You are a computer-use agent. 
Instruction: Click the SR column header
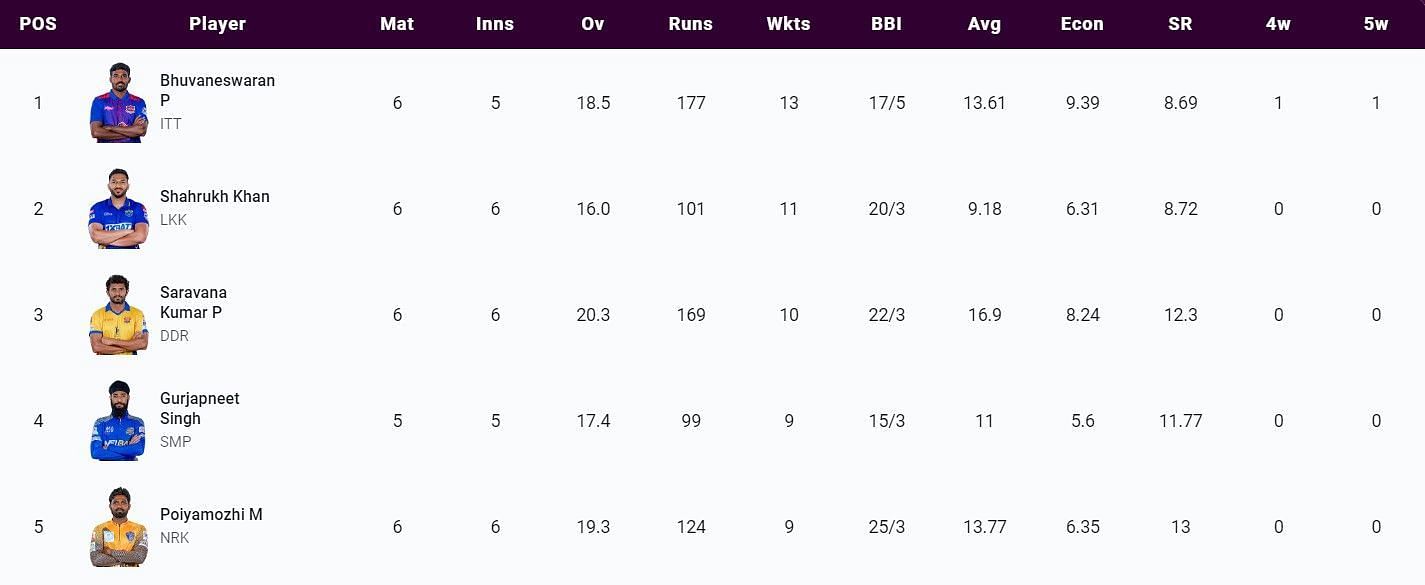tap(1180, 24)
